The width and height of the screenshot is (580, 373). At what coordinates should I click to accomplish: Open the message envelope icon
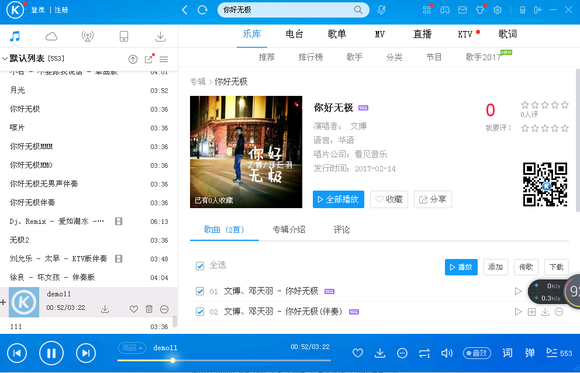[x=462, y=10]
